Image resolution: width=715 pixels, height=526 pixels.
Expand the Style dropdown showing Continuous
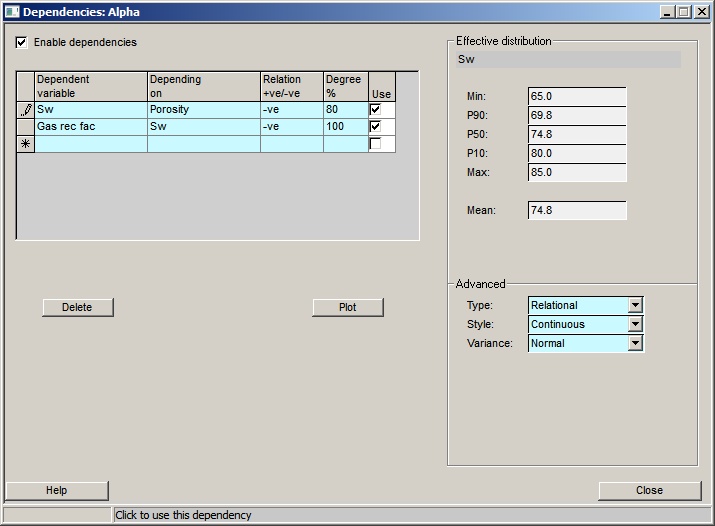[x=635, y=324]
